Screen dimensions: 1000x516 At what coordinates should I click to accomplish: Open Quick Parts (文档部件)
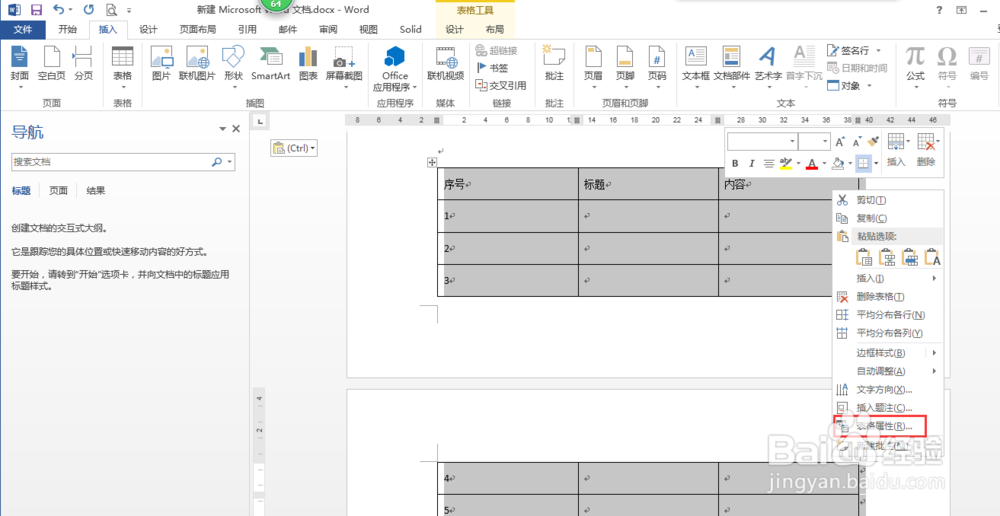pyautogui.click(x=732, y=68)
